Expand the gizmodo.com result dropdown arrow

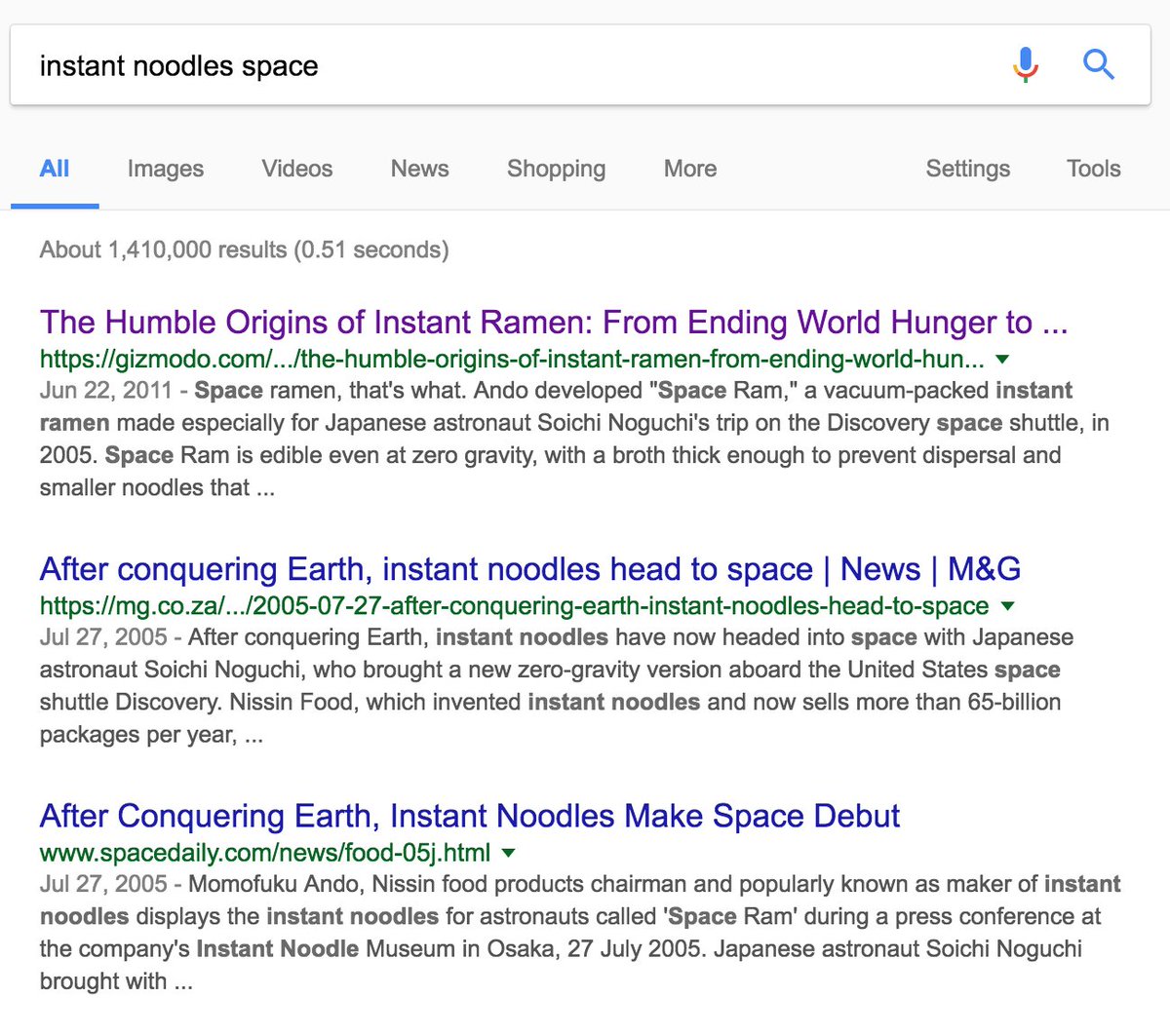coord(1002,360)
